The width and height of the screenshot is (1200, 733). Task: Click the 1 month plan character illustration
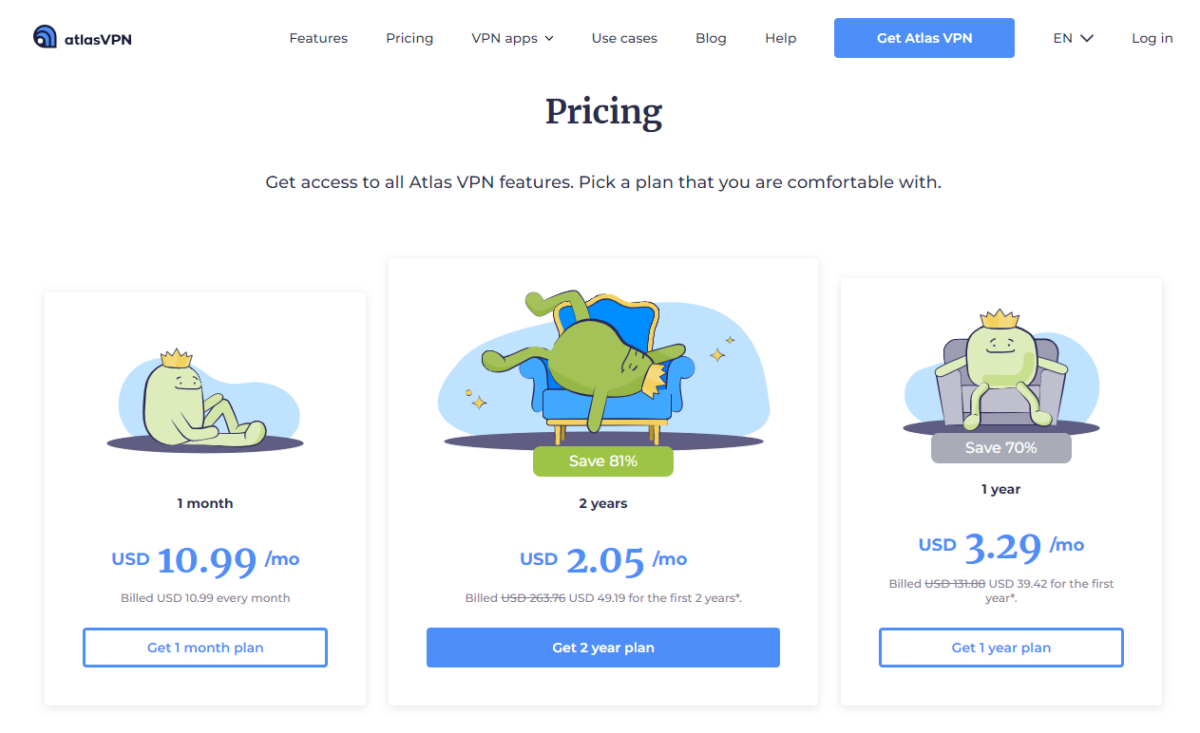pos(204,399)
